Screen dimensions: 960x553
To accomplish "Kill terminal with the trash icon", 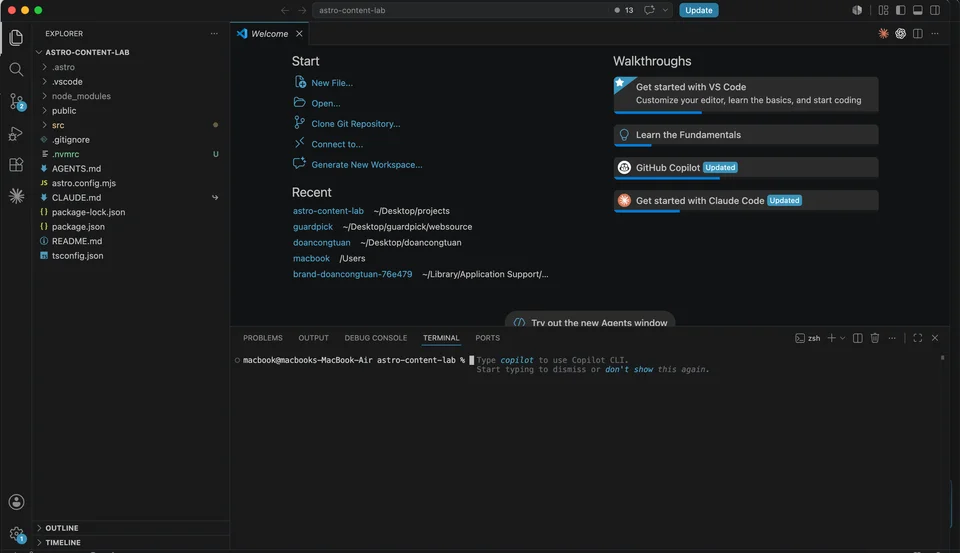I will [875, 338].
